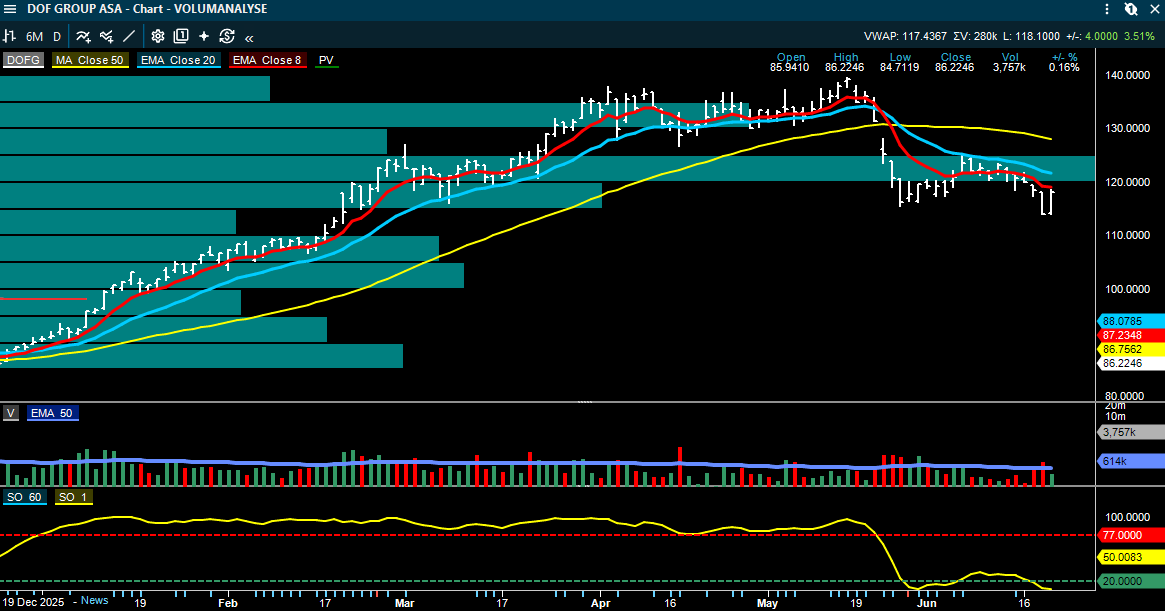Open the add indicator tool
1165x611 pixels.
point(83,36)
